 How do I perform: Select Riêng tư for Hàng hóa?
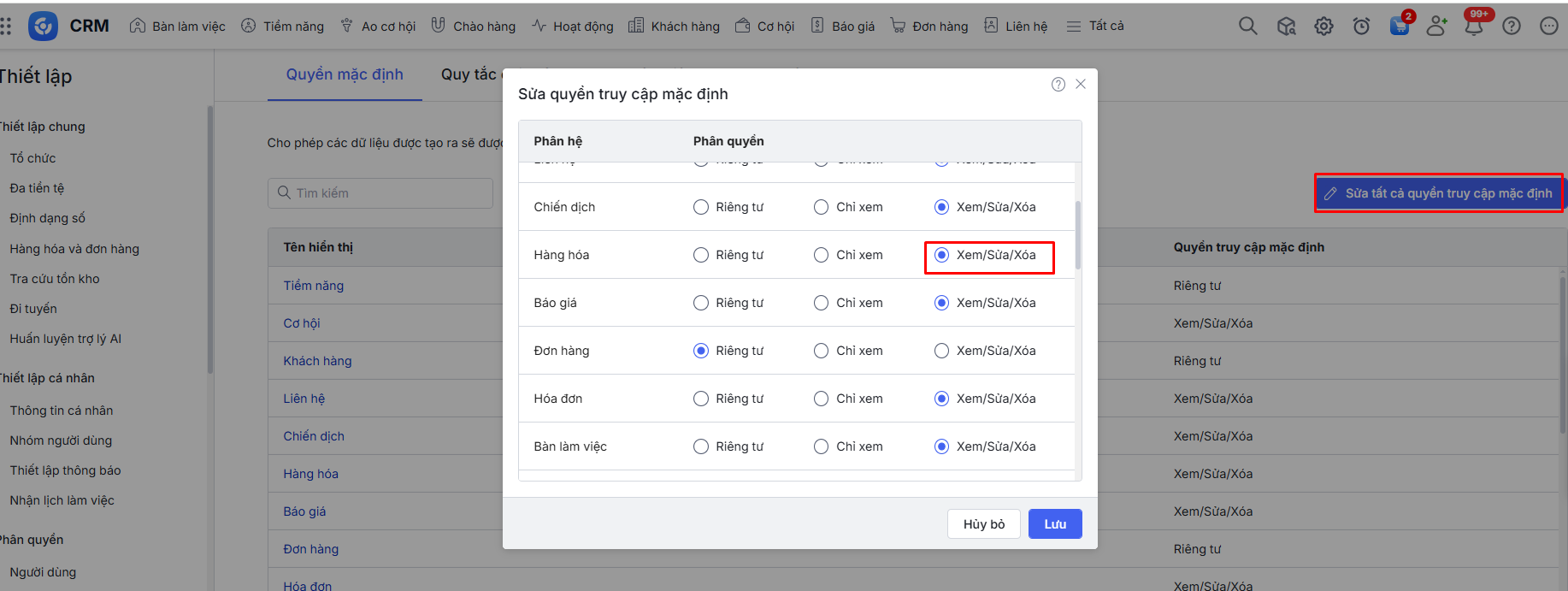tap(701, 255)
